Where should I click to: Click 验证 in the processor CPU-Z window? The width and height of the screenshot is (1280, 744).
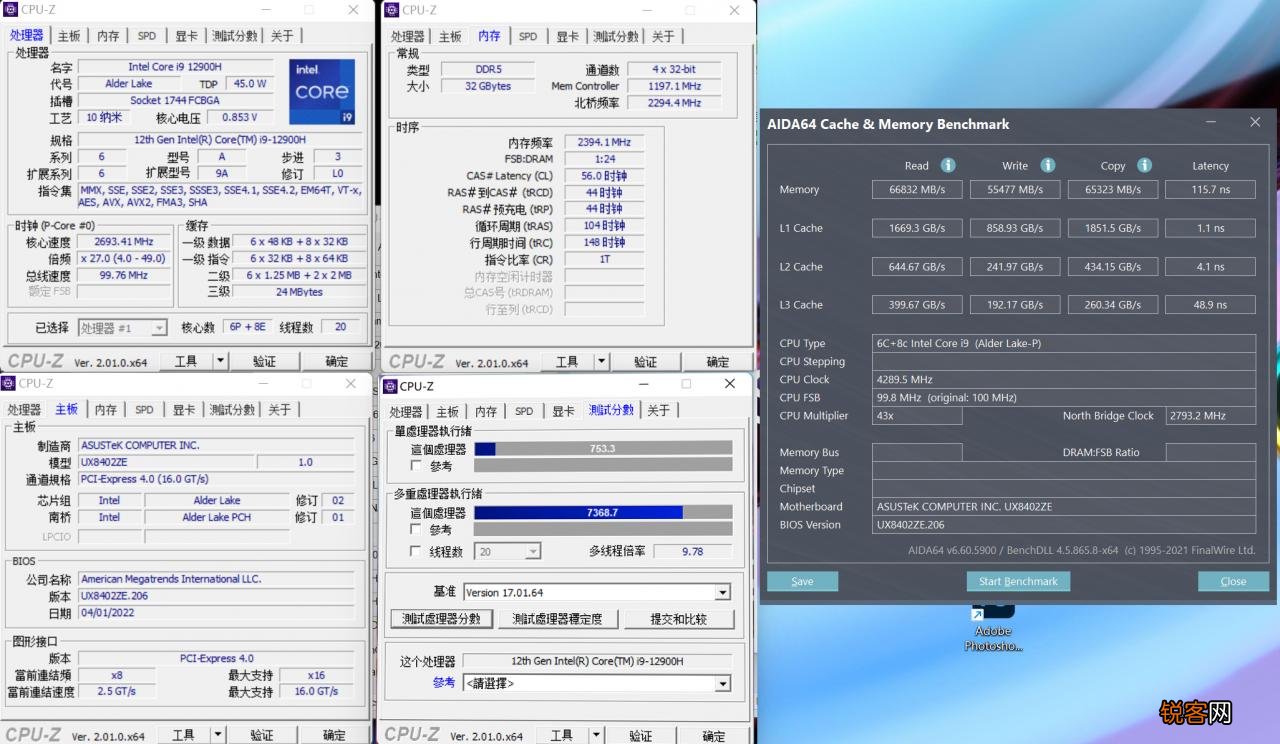264,361
